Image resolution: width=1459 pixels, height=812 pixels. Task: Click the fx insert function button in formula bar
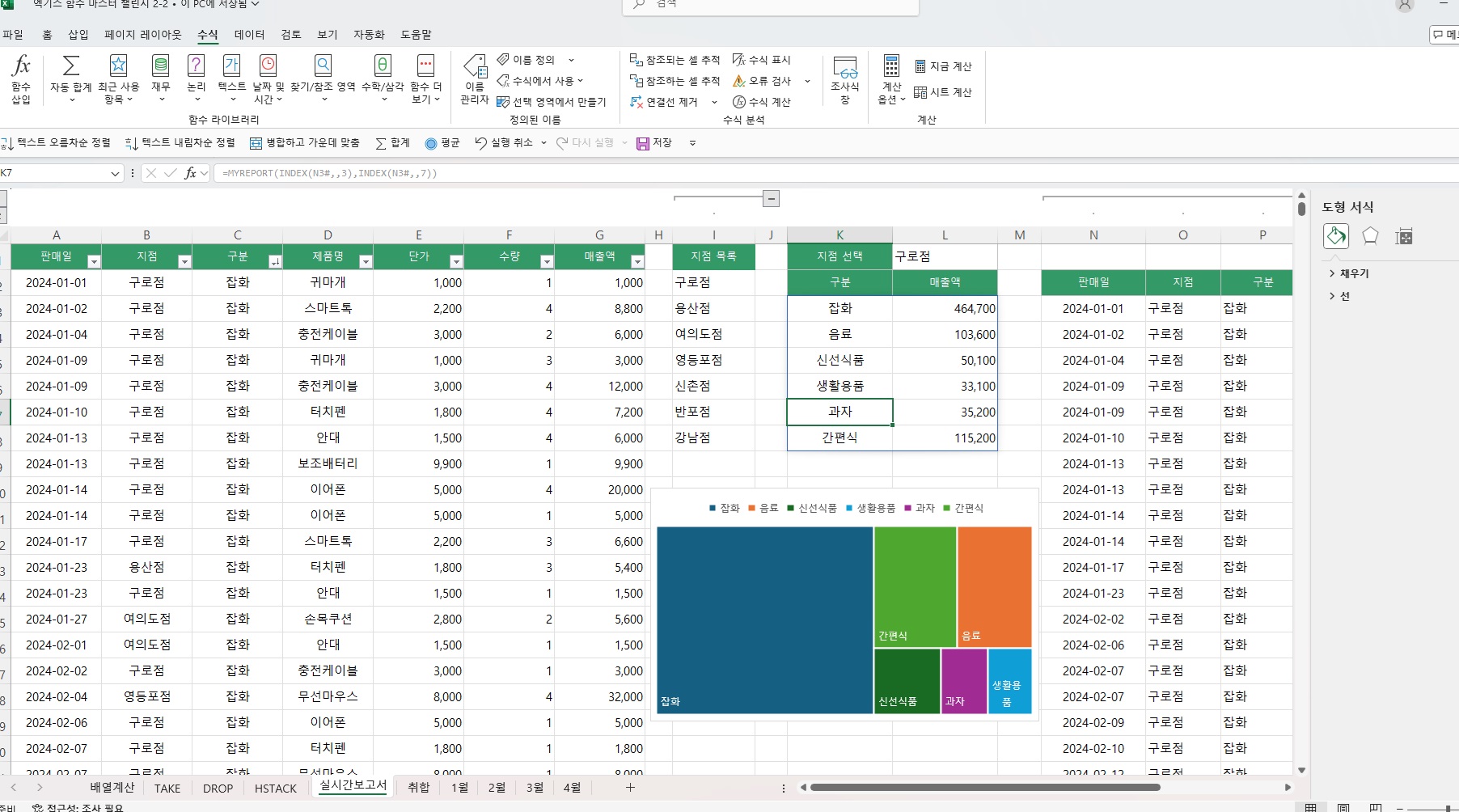pyautogui.click(x=190, y=173)
